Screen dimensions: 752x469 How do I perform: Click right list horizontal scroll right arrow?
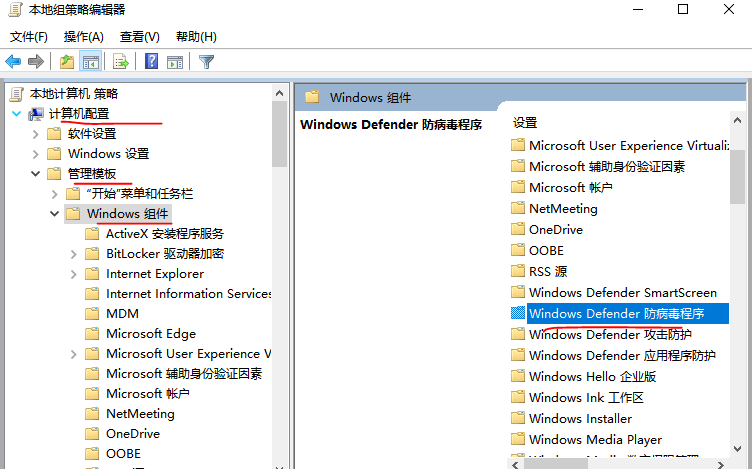click(720, 464)
